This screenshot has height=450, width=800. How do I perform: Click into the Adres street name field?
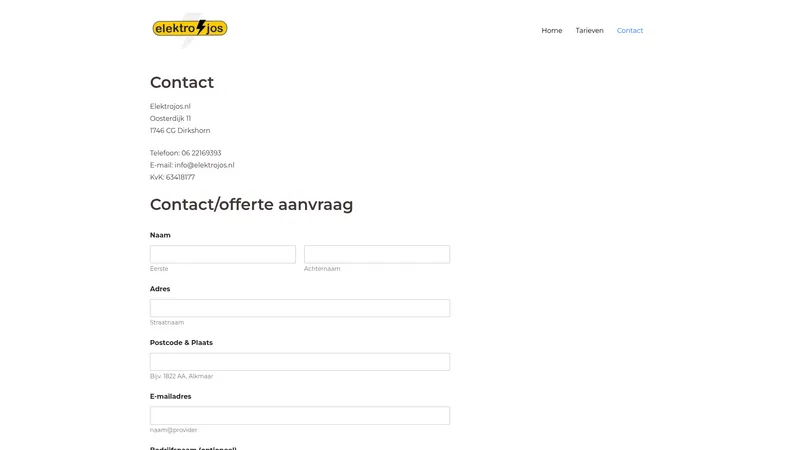pos(299,308)
